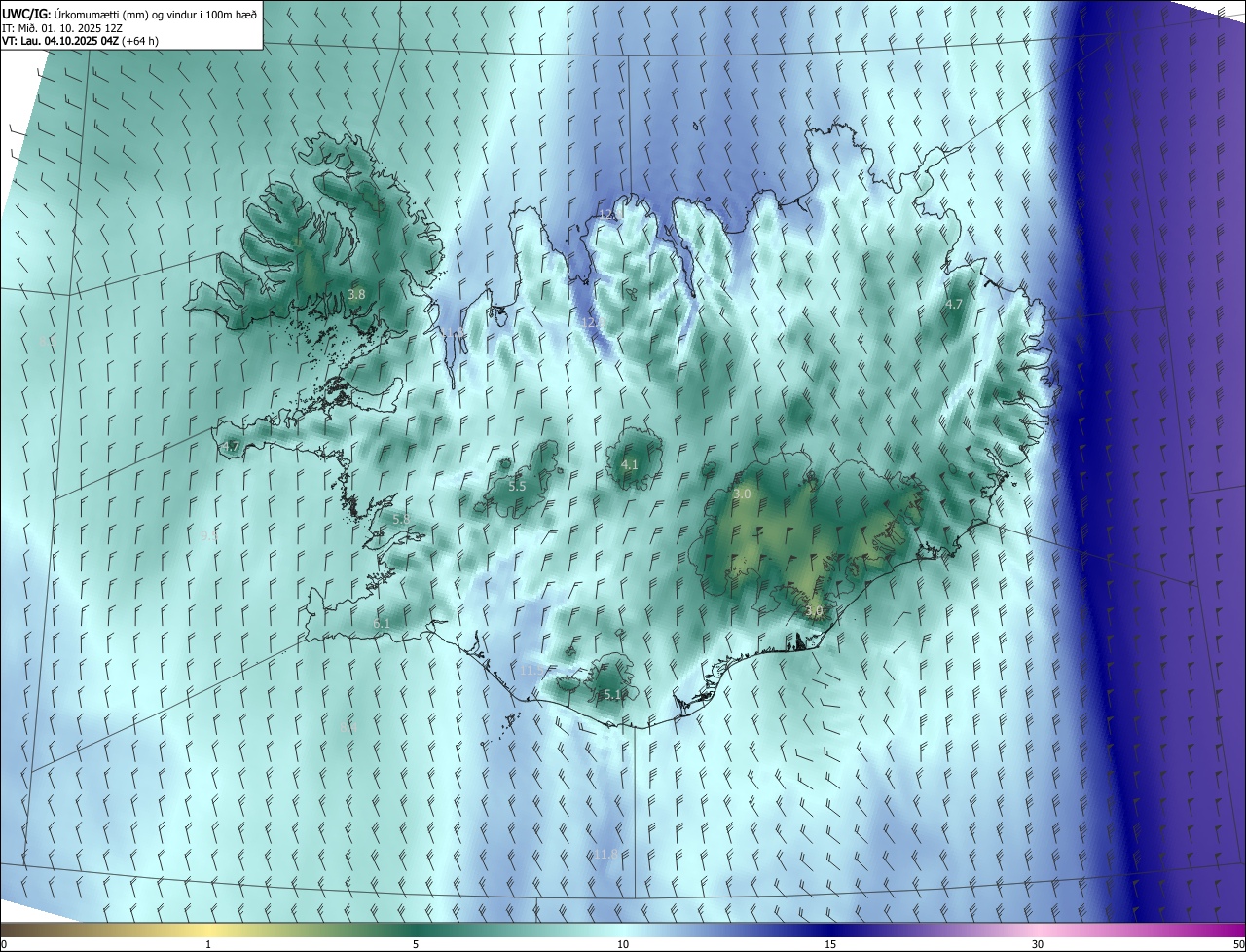Click the 11.5 value label on the map

[532, 670]
